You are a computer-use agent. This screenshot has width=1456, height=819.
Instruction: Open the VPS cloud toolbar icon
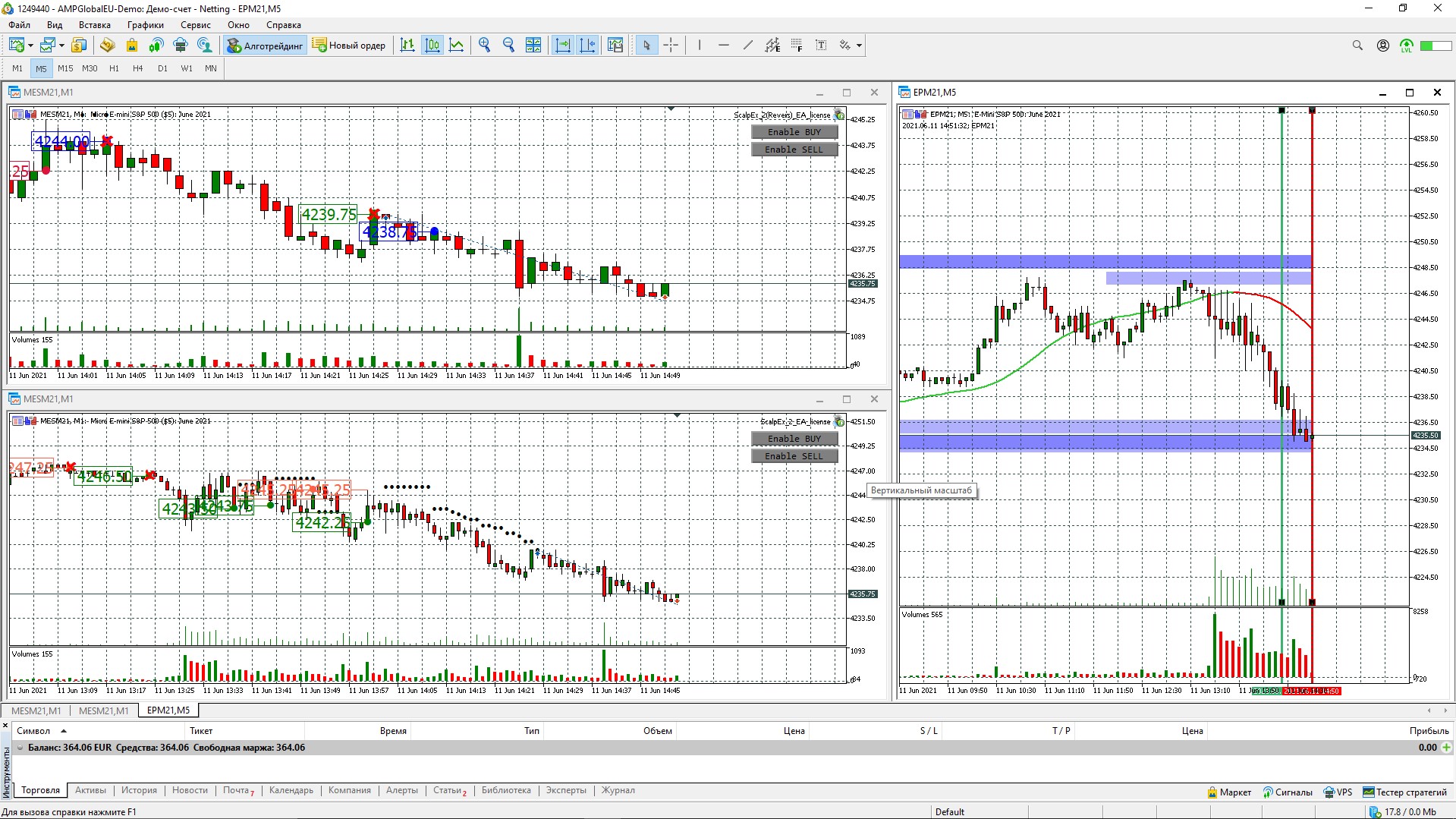pos(181,46)
